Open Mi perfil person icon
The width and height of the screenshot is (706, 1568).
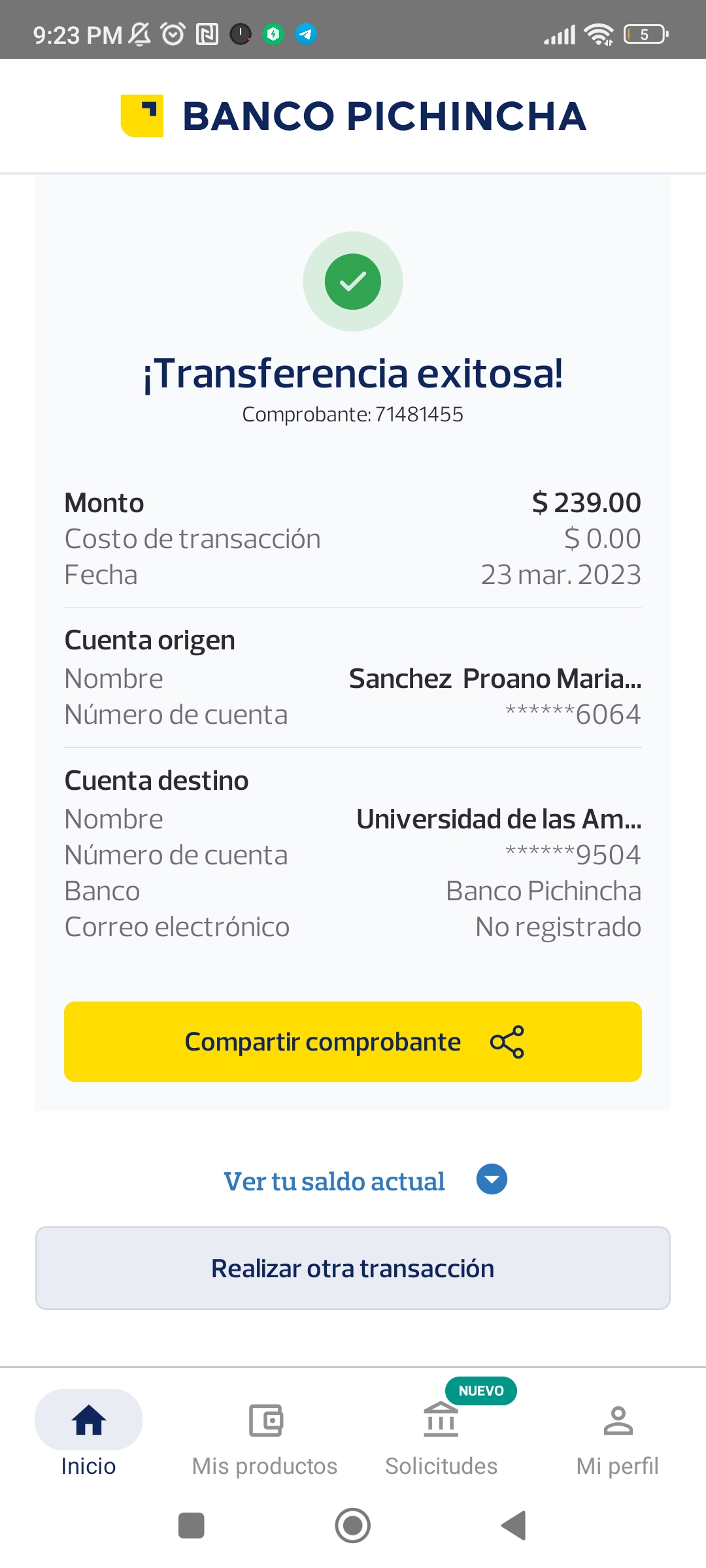[x=618, y=1420]
